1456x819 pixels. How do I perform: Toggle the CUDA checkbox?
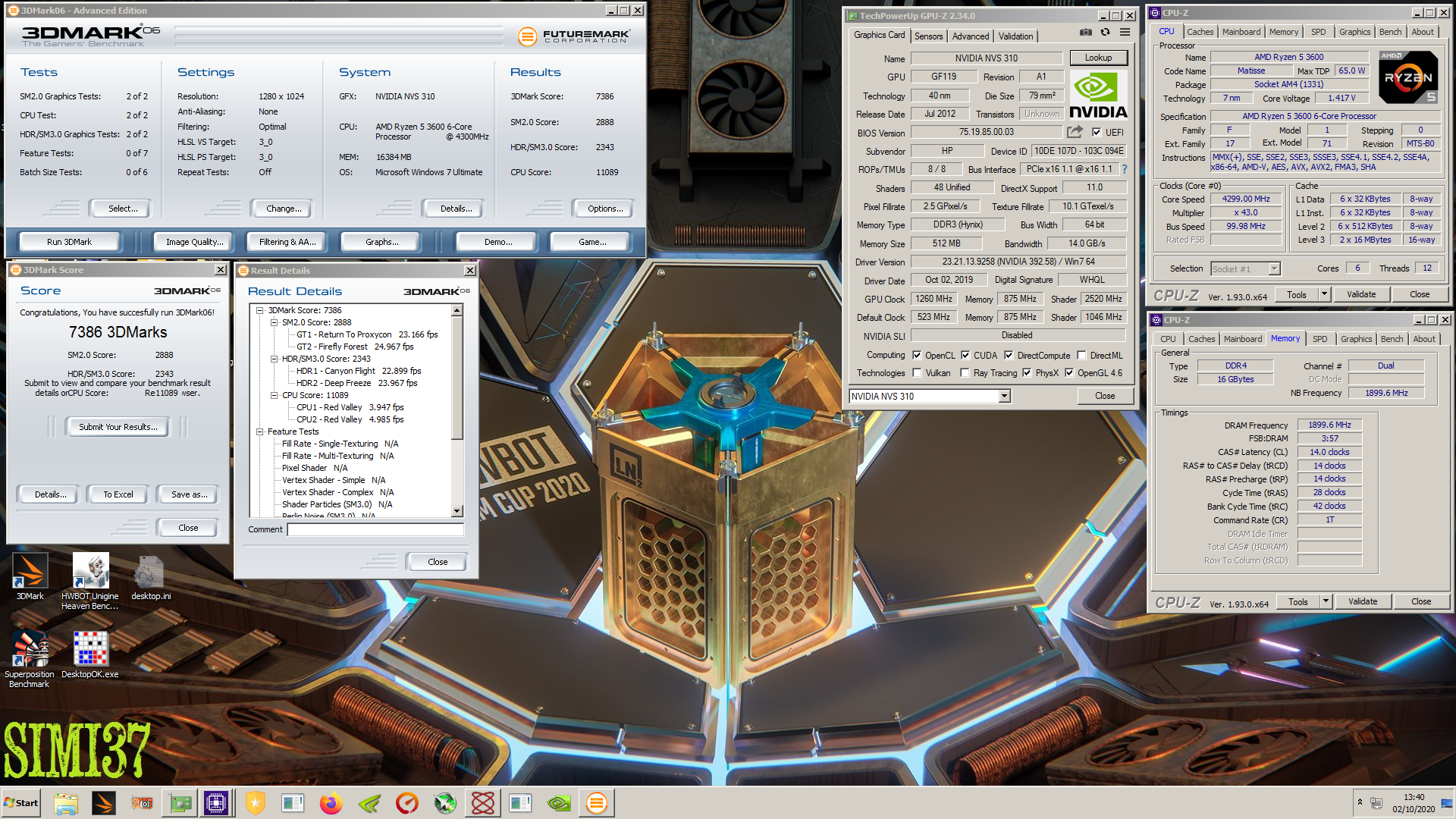point(965,355)
